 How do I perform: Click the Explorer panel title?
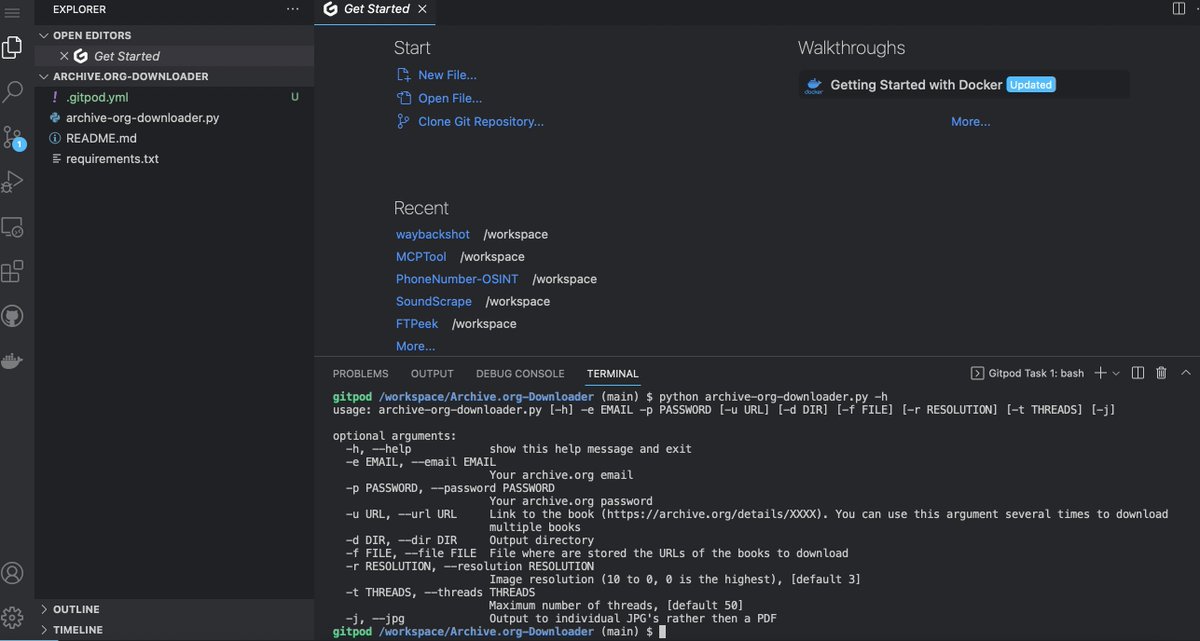pyautogui.click(x=80, y=9)
